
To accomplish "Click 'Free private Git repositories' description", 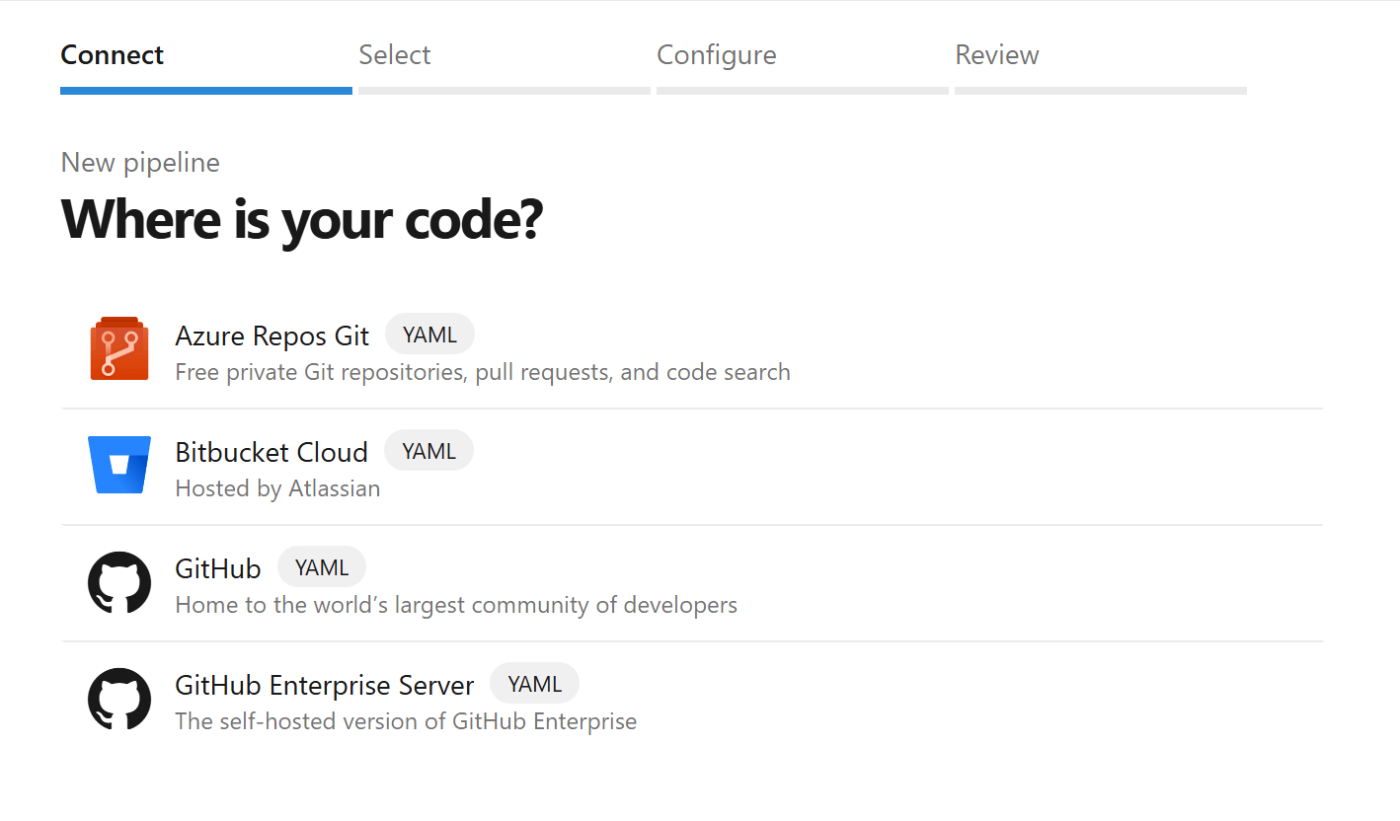I will pyautogui.click(x=483, y=373).
